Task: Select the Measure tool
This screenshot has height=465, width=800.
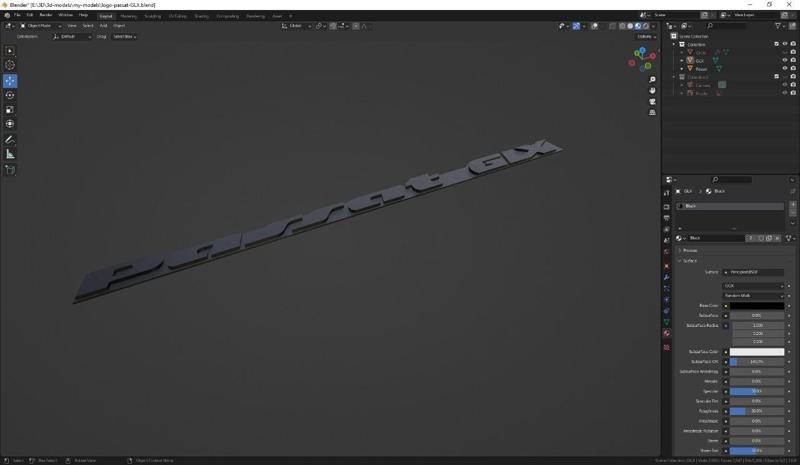Action: pos(10,154)
